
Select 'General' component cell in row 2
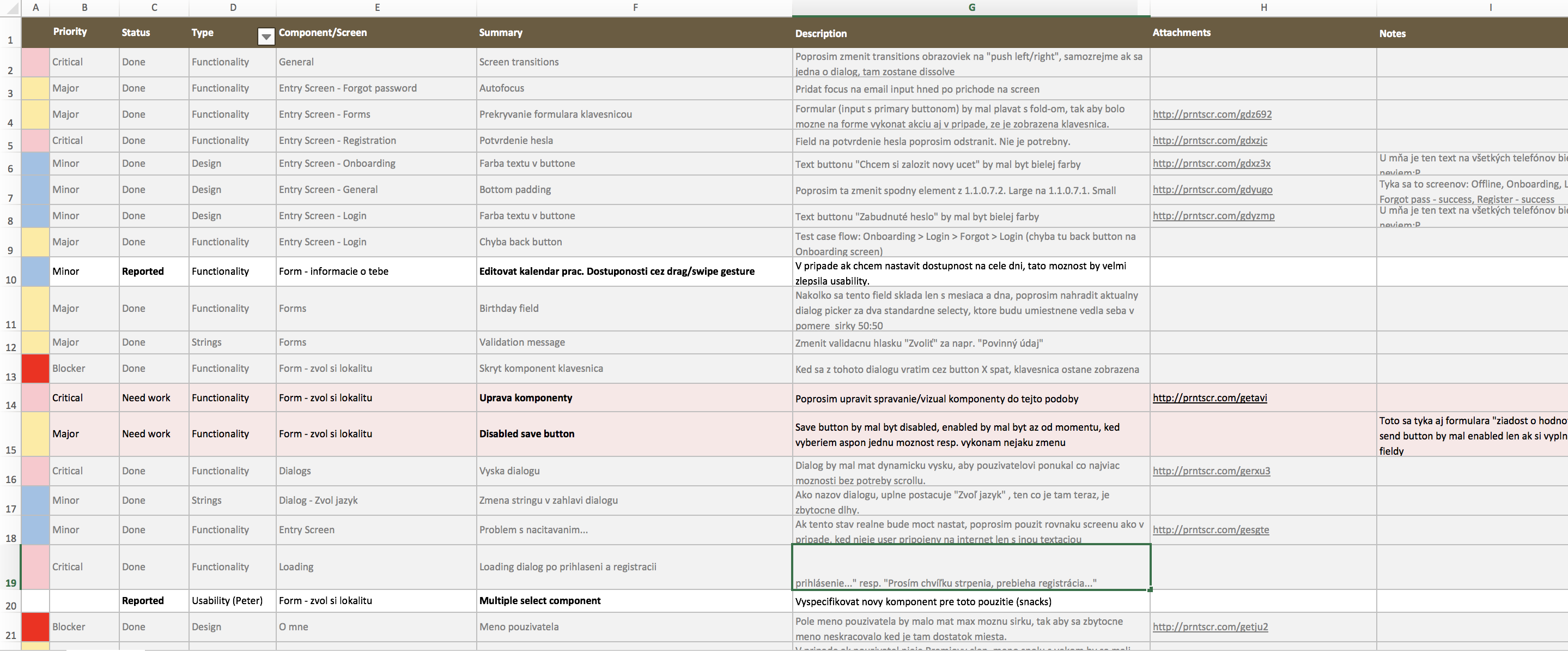coord(376,62)
